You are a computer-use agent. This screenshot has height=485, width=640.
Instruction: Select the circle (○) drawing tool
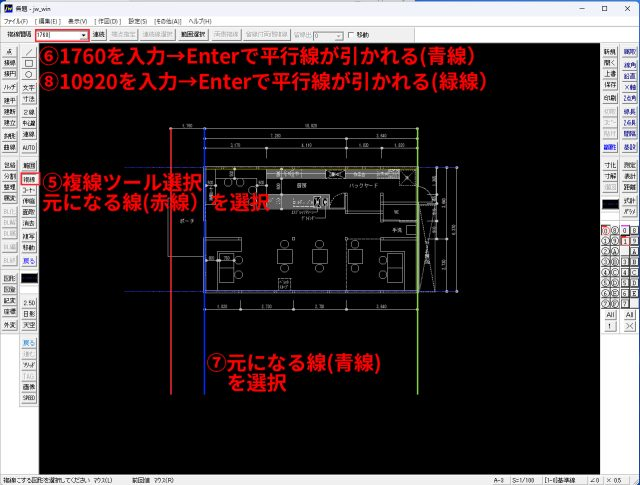(x=30, y=74)
